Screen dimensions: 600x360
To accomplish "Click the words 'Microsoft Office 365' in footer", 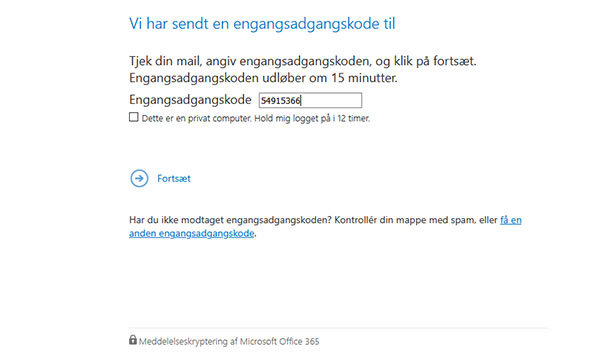I will click(x=279, y=341).
